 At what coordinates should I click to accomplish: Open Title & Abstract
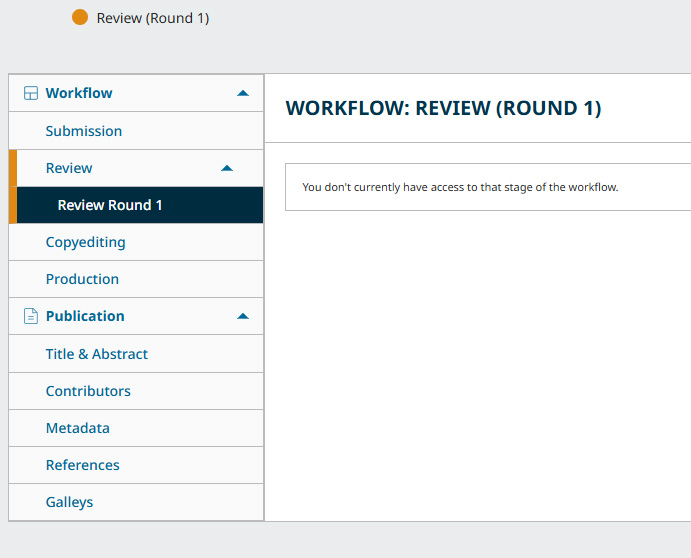[x=136, y=354]
